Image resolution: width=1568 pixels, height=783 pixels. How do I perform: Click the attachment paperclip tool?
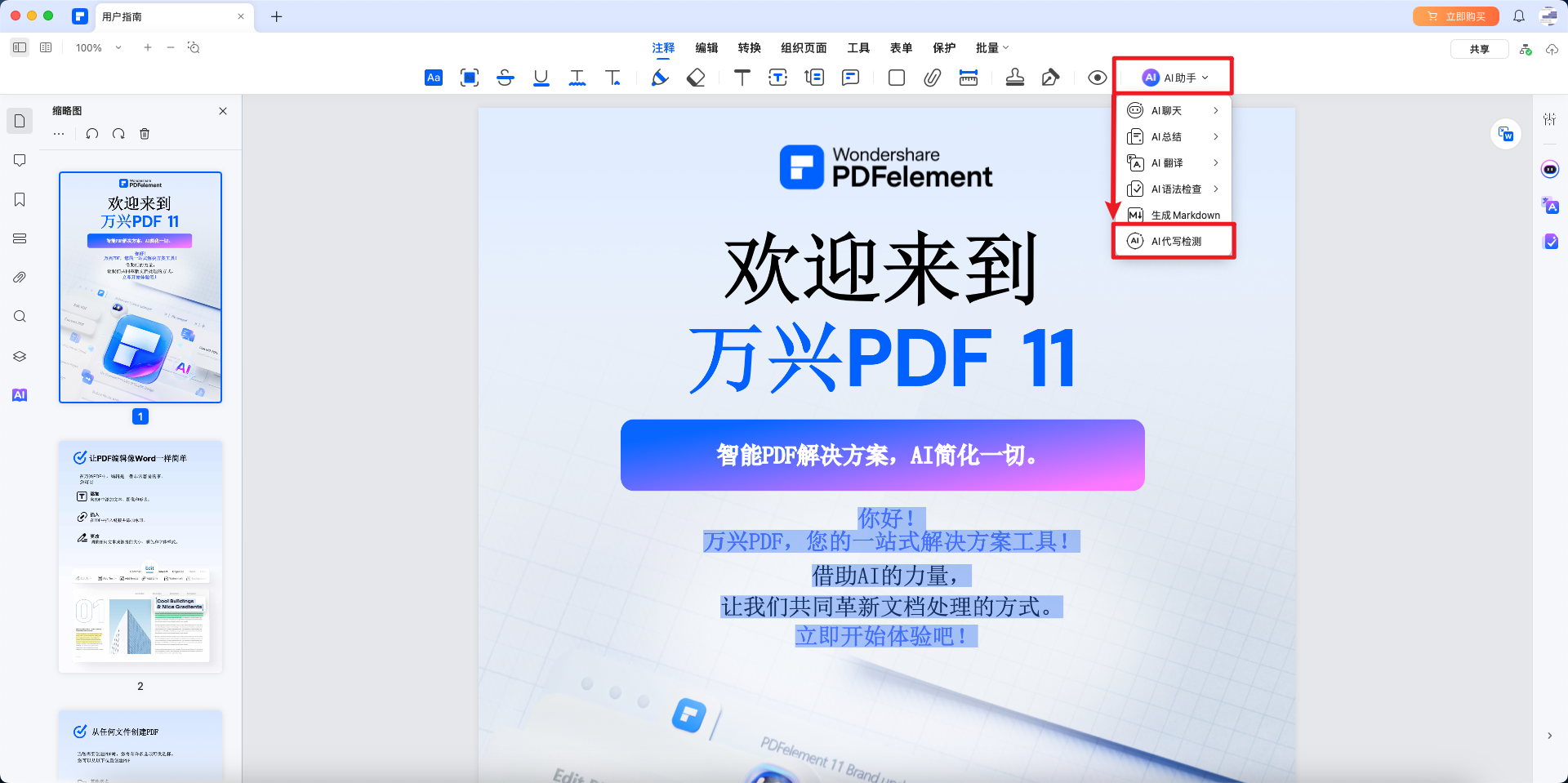[931, 78]
